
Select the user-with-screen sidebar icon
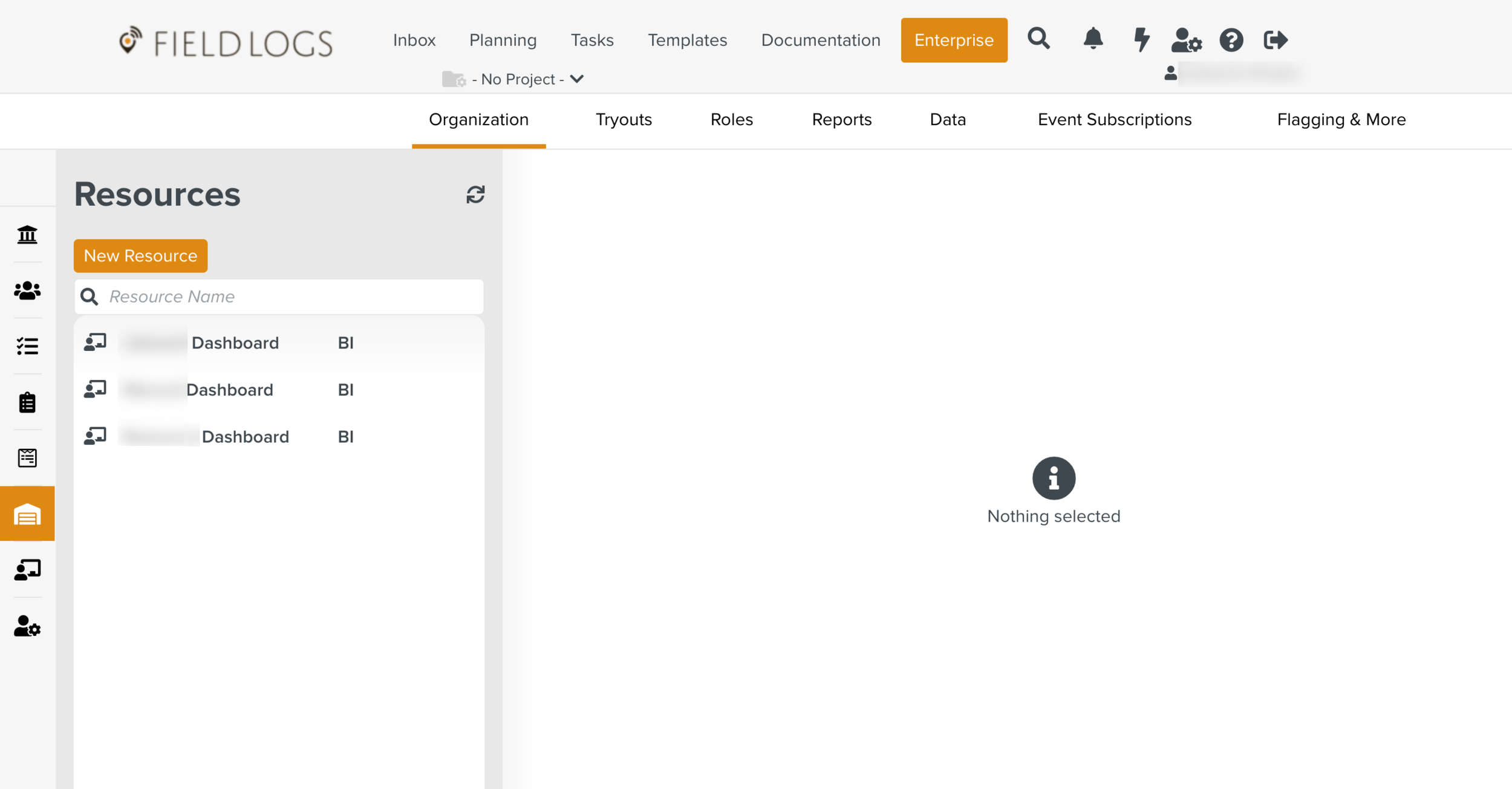27,570
